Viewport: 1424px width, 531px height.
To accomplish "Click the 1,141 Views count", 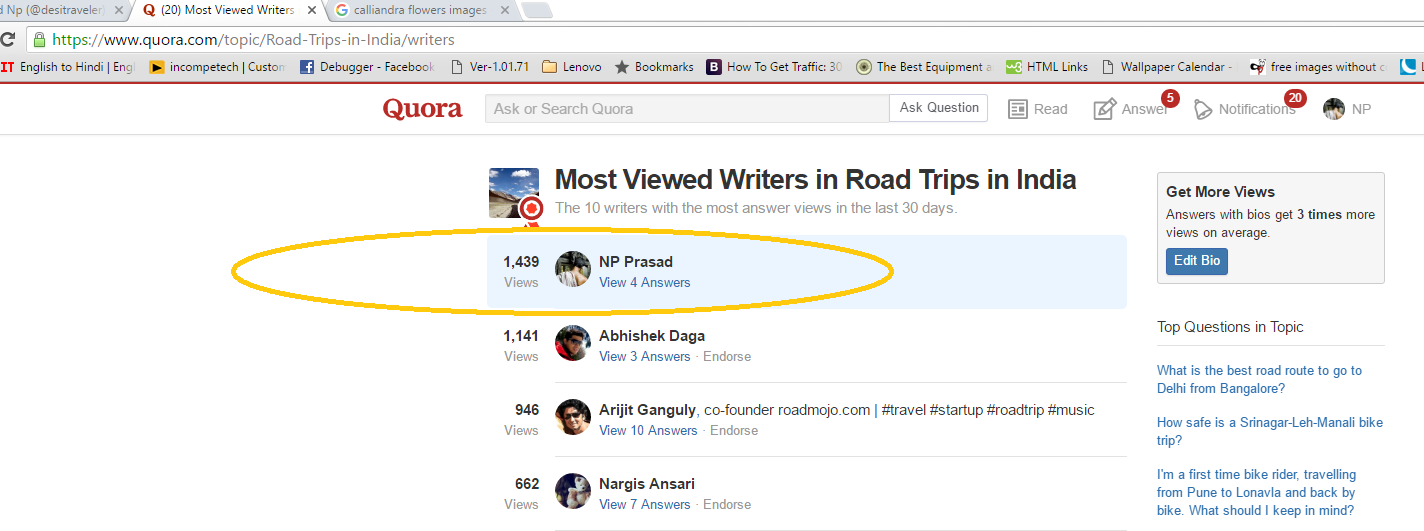I will tap(521, 345).
